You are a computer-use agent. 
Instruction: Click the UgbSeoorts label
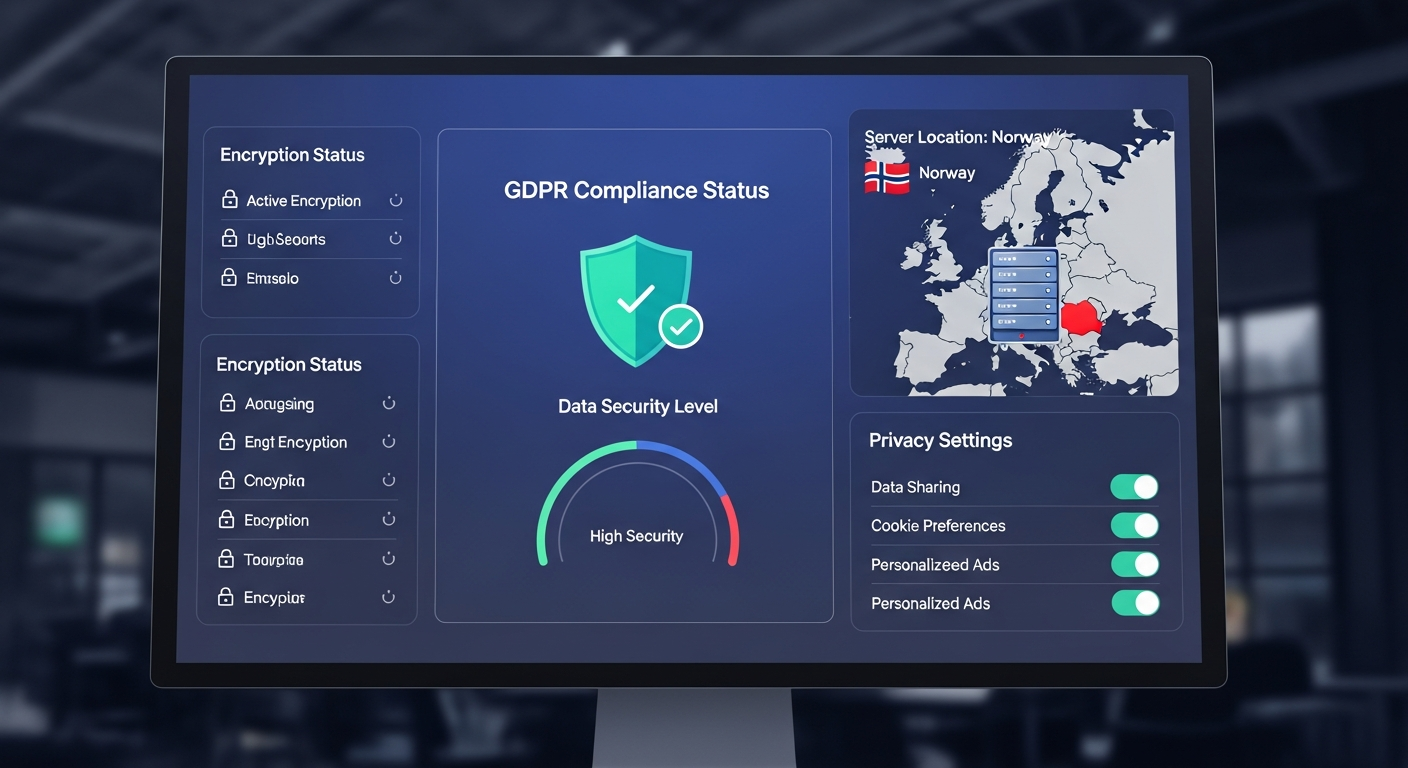tap(286, 239)
